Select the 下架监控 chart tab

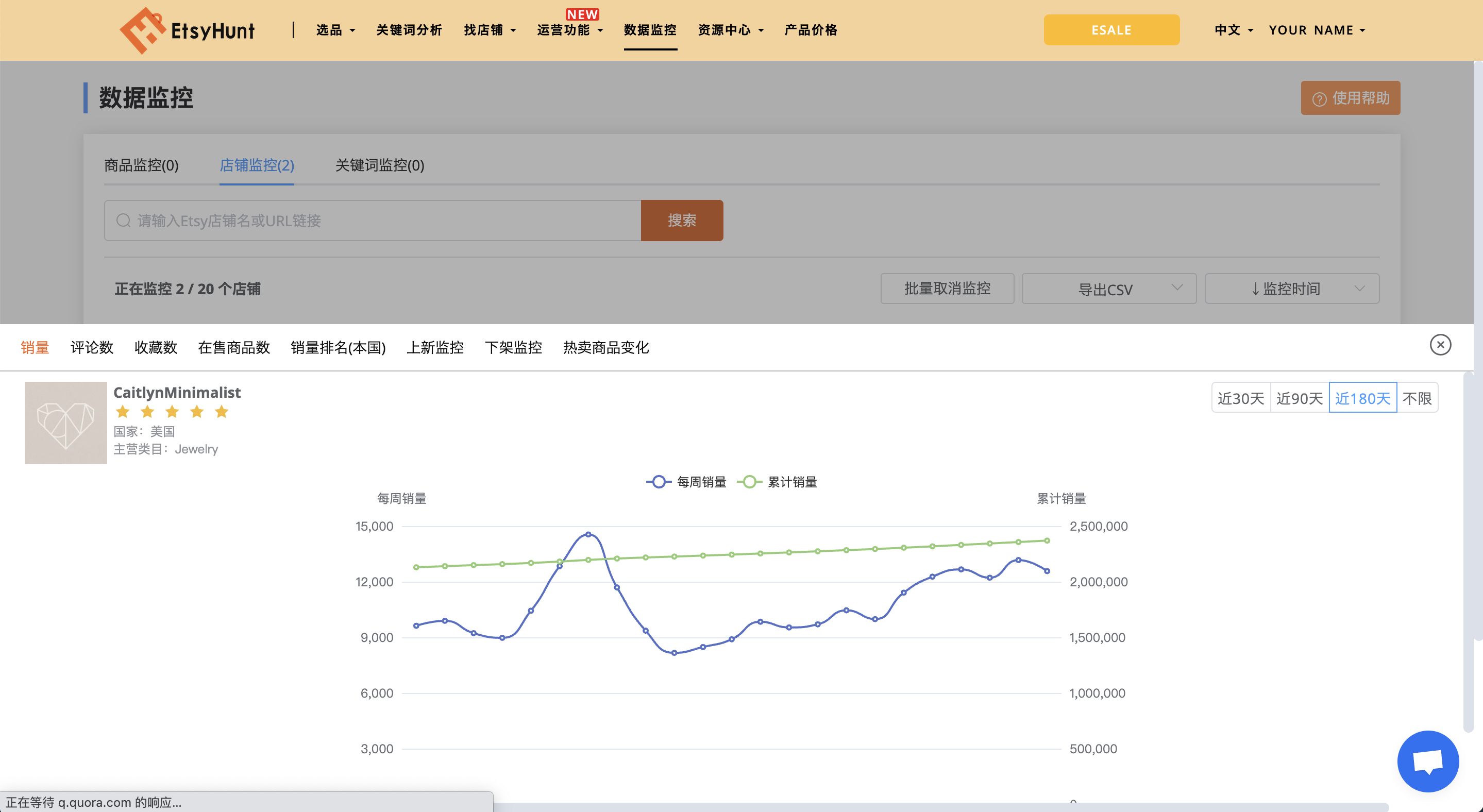(513, 347)
